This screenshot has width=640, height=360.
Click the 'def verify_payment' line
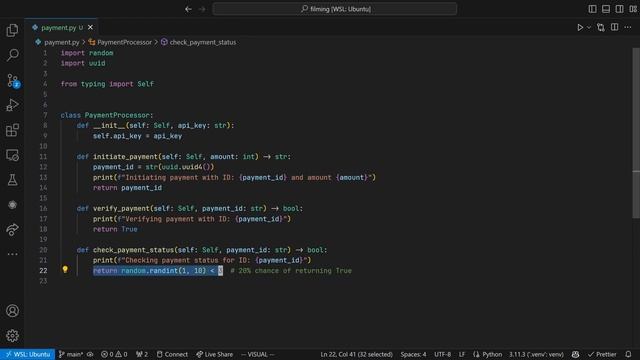[190, 209]
